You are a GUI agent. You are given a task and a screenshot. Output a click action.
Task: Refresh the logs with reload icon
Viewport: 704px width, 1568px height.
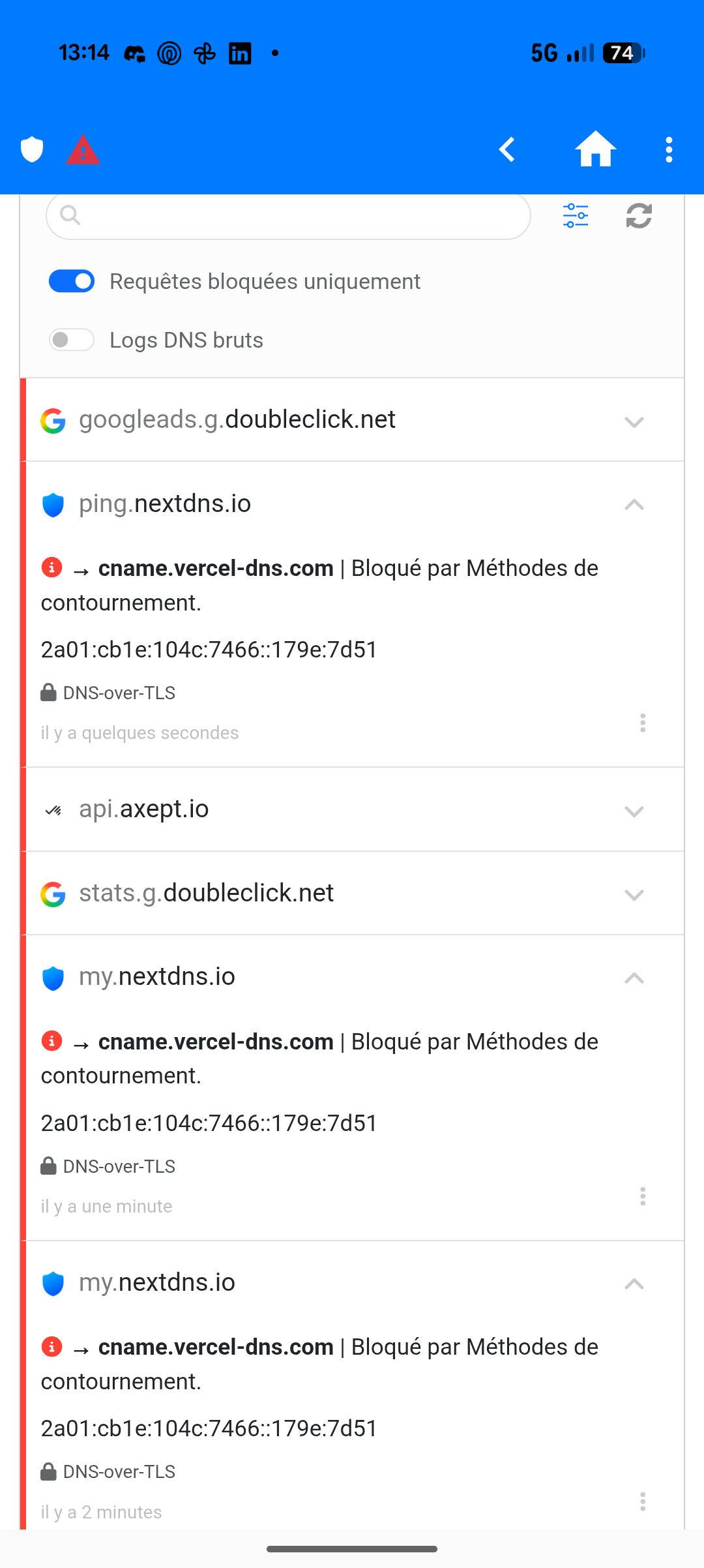click(x=639, y=215)
